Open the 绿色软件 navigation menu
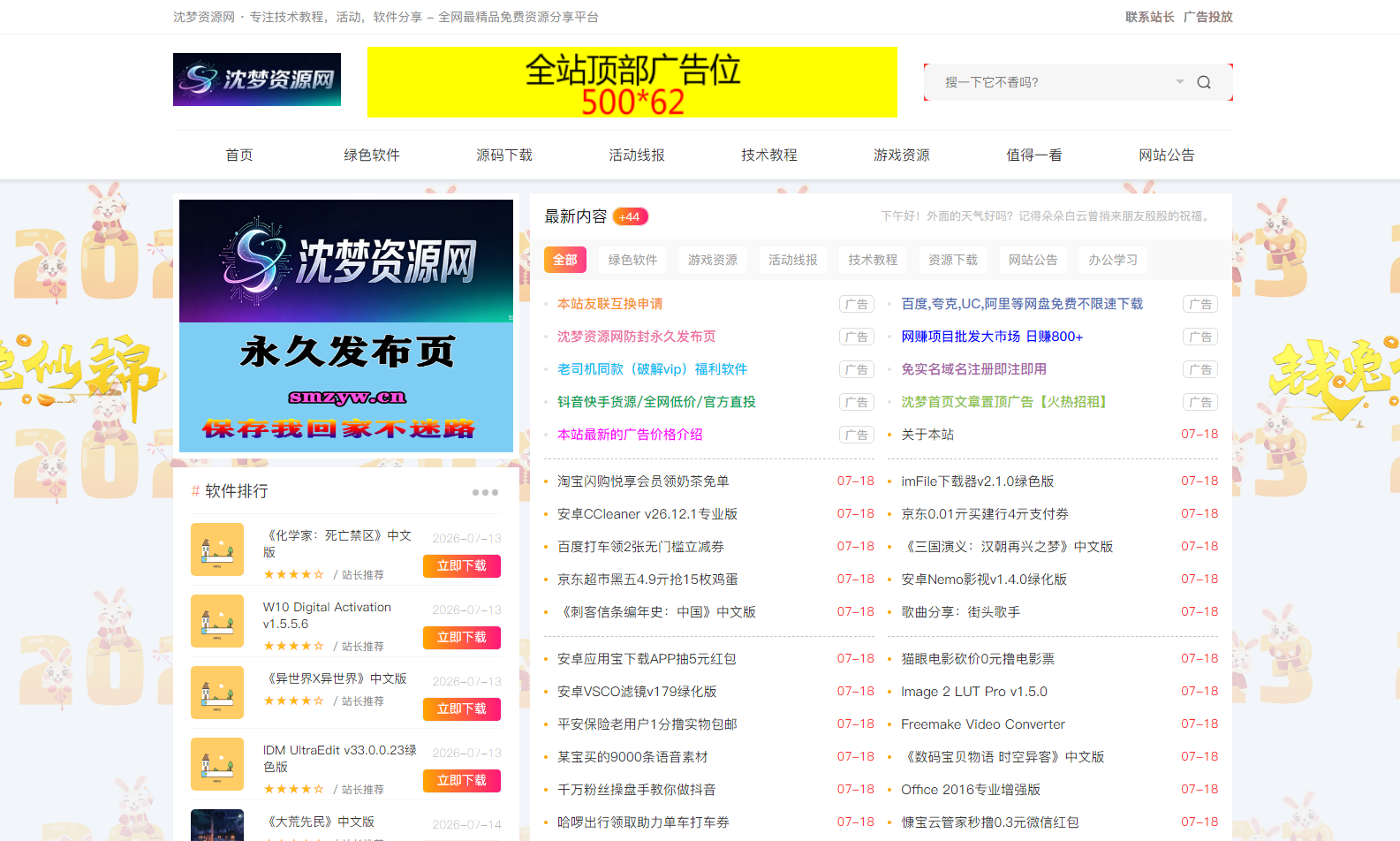Image resolution: width=1400 pixels, height=841 pixels. click(x=372, y=155)
